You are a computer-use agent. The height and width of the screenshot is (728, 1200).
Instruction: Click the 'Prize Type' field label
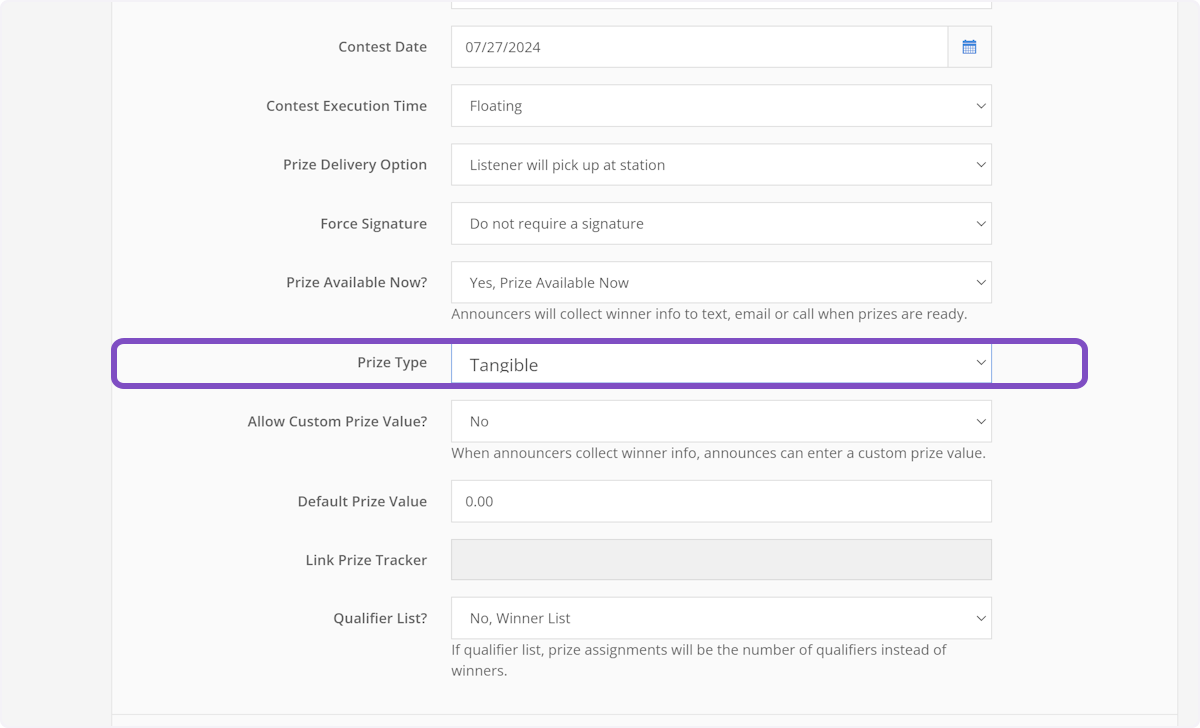[x=391, y=363]
